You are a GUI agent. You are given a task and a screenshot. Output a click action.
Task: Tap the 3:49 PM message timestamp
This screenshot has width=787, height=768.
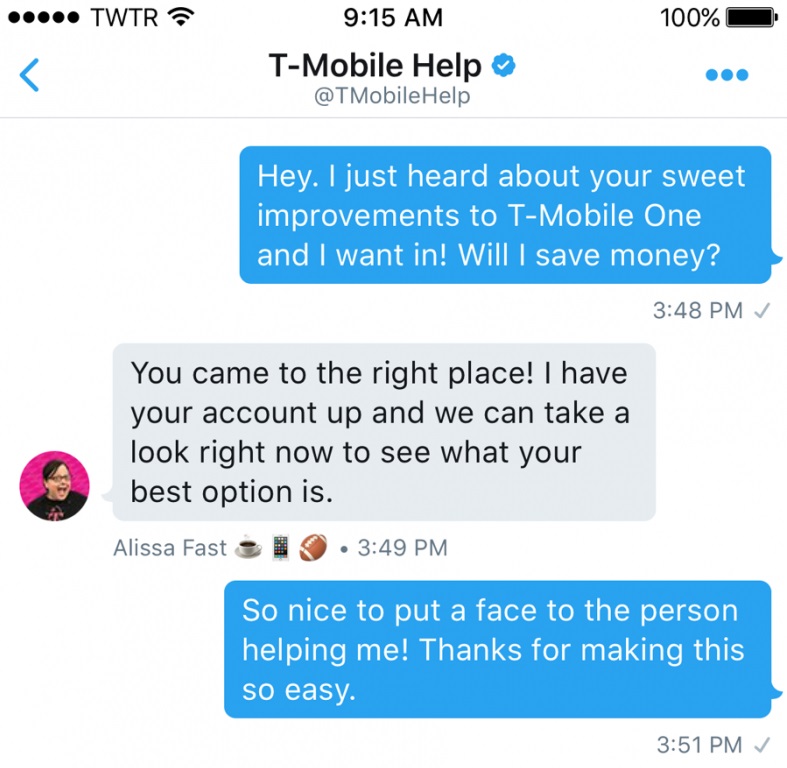click(x=403, y=548)
